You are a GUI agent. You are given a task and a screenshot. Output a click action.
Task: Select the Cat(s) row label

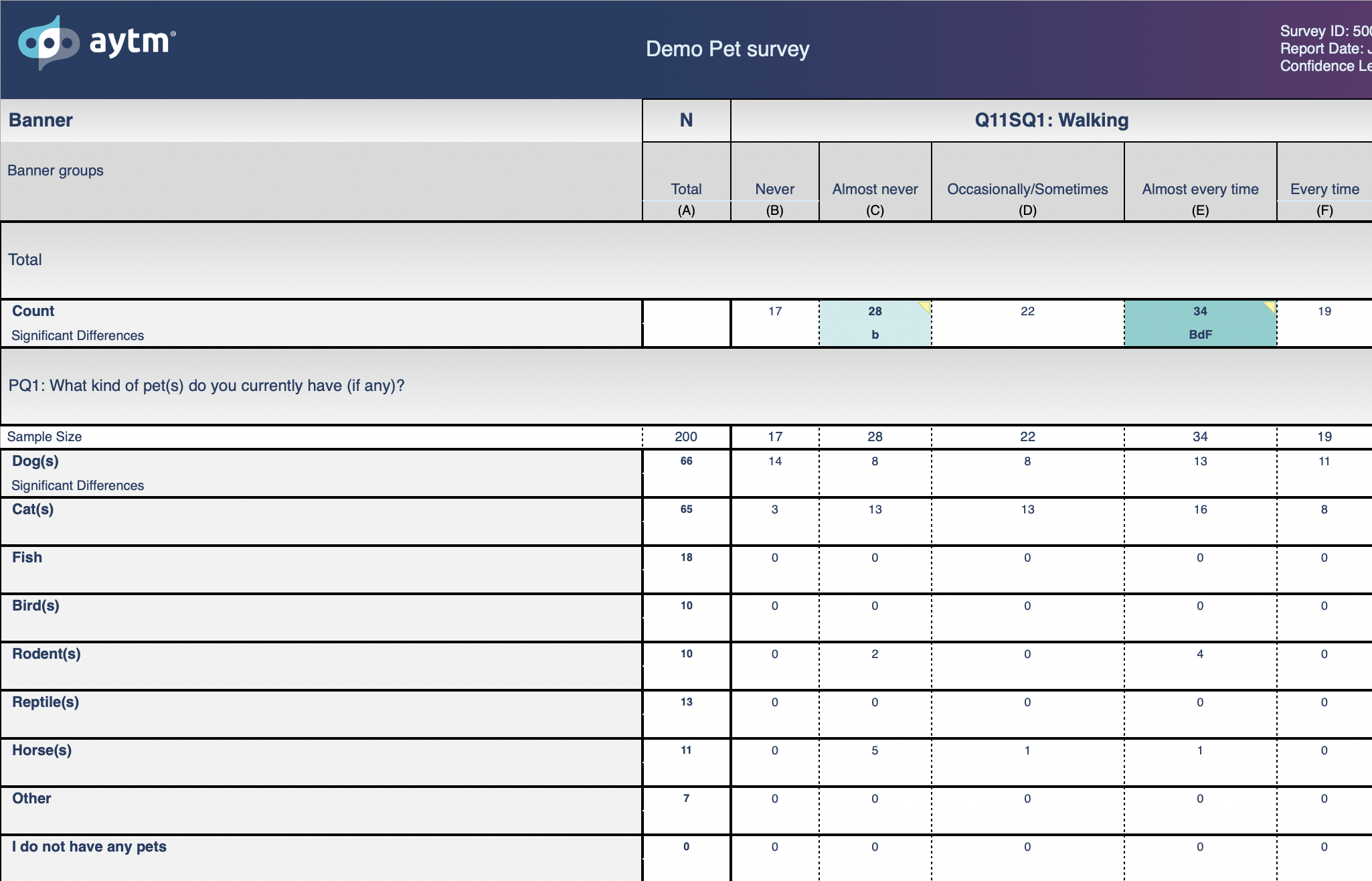33,509
